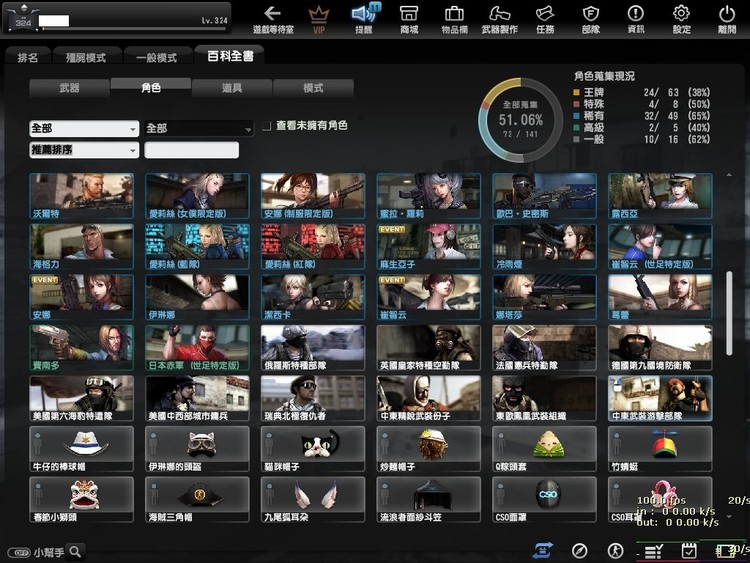Viewport: 750px width, 563px height.
Task: Click the compass icon in bottom bar
Action: click(x=580, y=551)
